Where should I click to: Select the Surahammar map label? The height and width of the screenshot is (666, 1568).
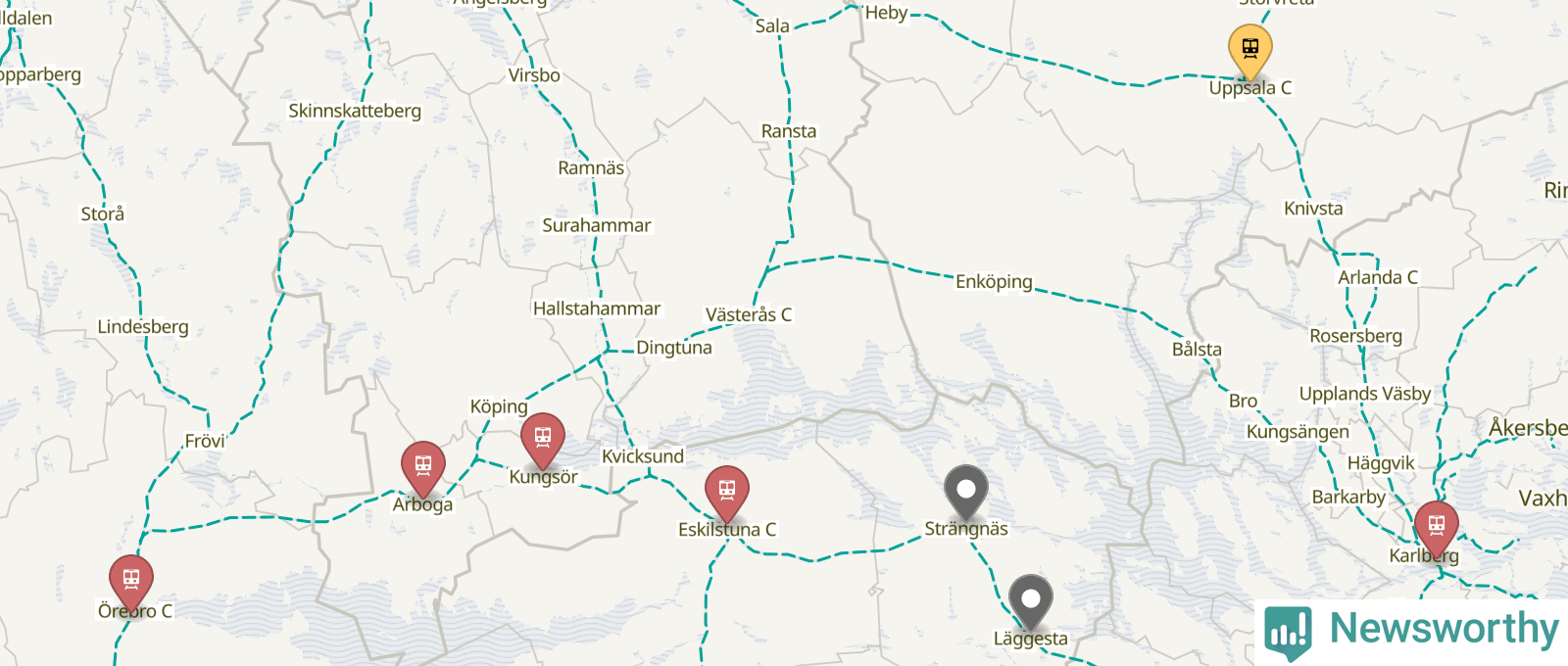(x=597, y=225)
